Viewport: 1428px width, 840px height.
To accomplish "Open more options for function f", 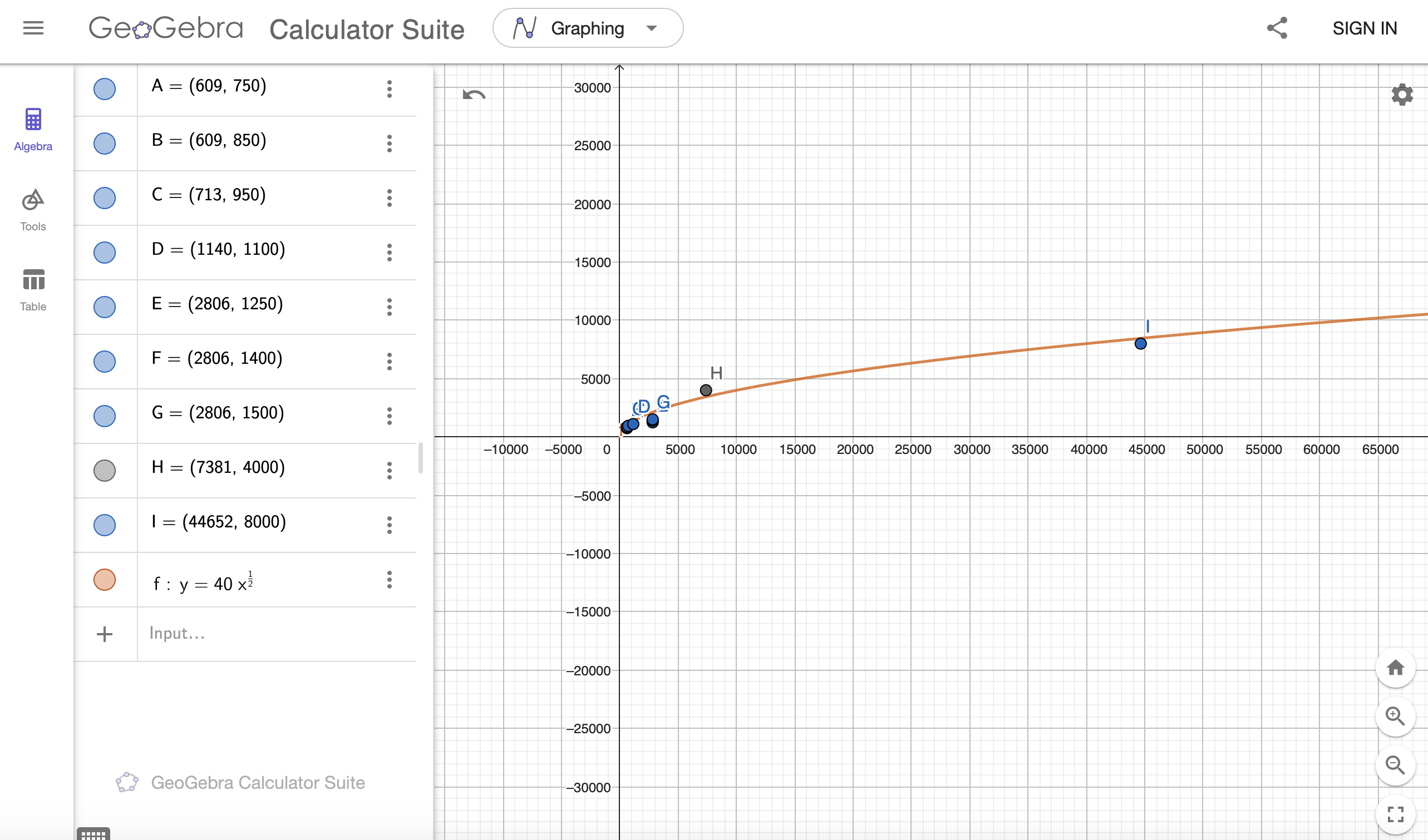I will point(390,580).
